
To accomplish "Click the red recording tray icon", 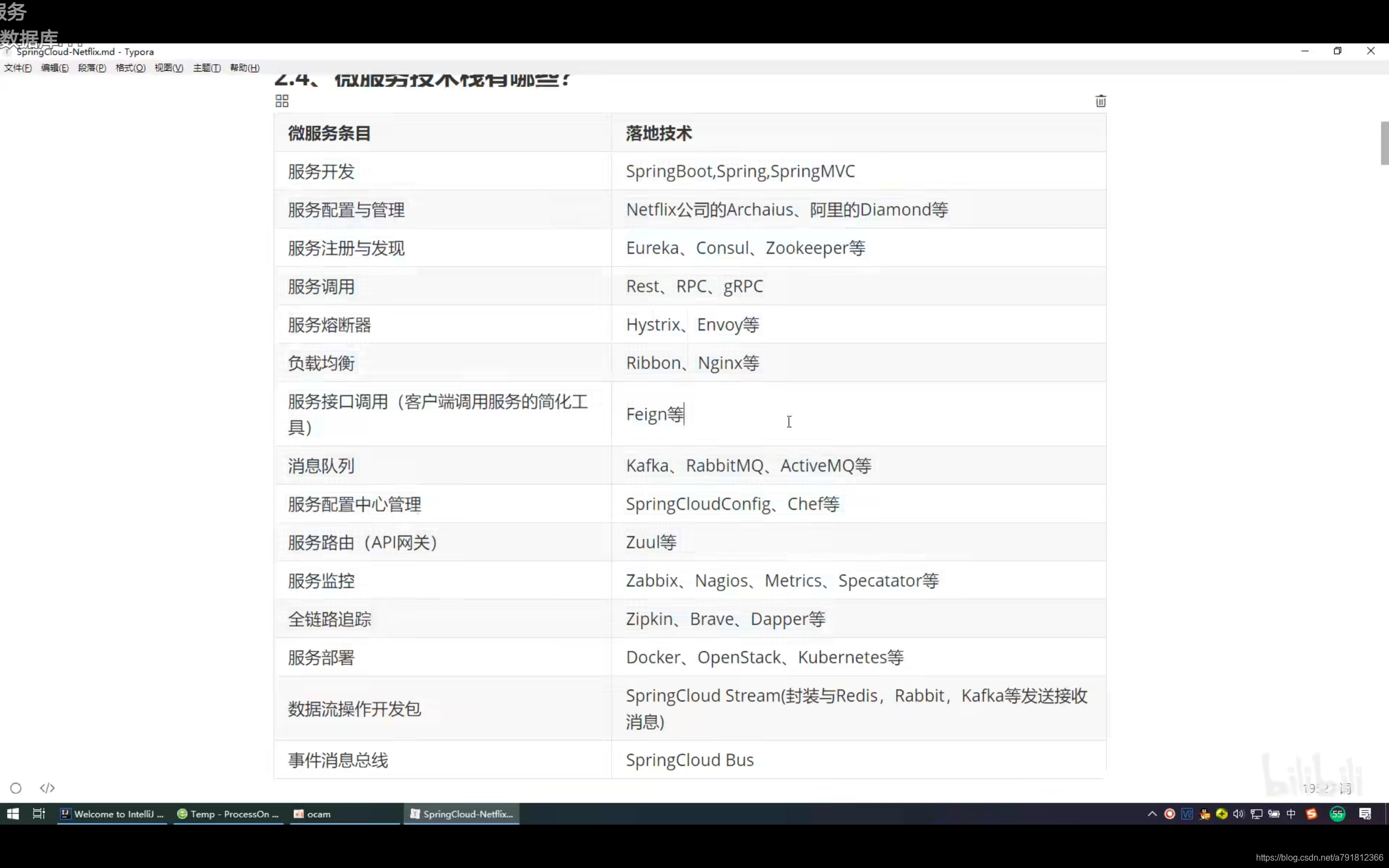I will (1169, 813).
